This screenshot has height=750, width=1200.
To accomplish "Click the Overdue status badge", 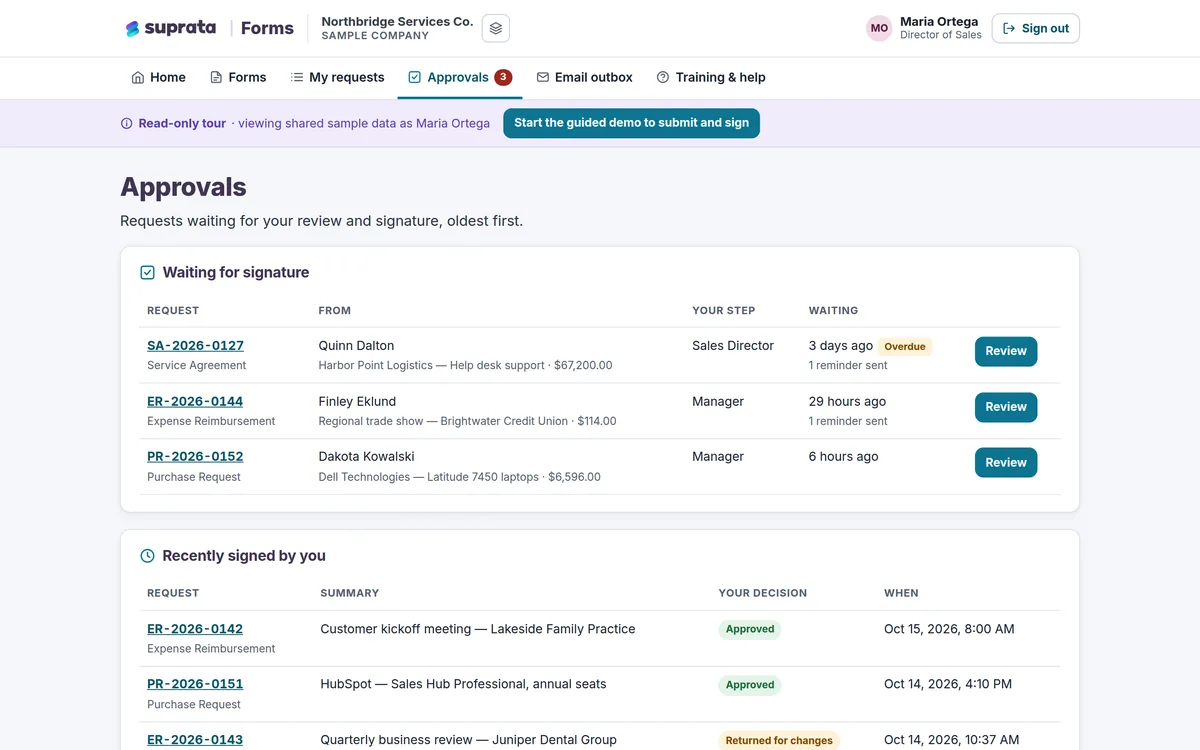I will coord(905,346).
